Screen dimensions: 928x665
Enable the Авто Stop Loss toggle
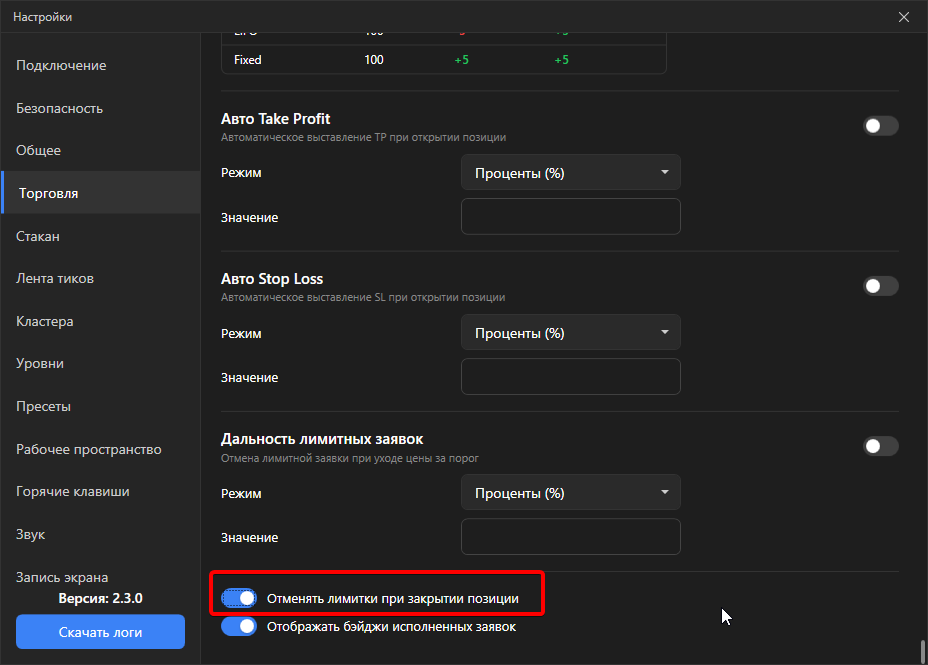pos(881,286)
